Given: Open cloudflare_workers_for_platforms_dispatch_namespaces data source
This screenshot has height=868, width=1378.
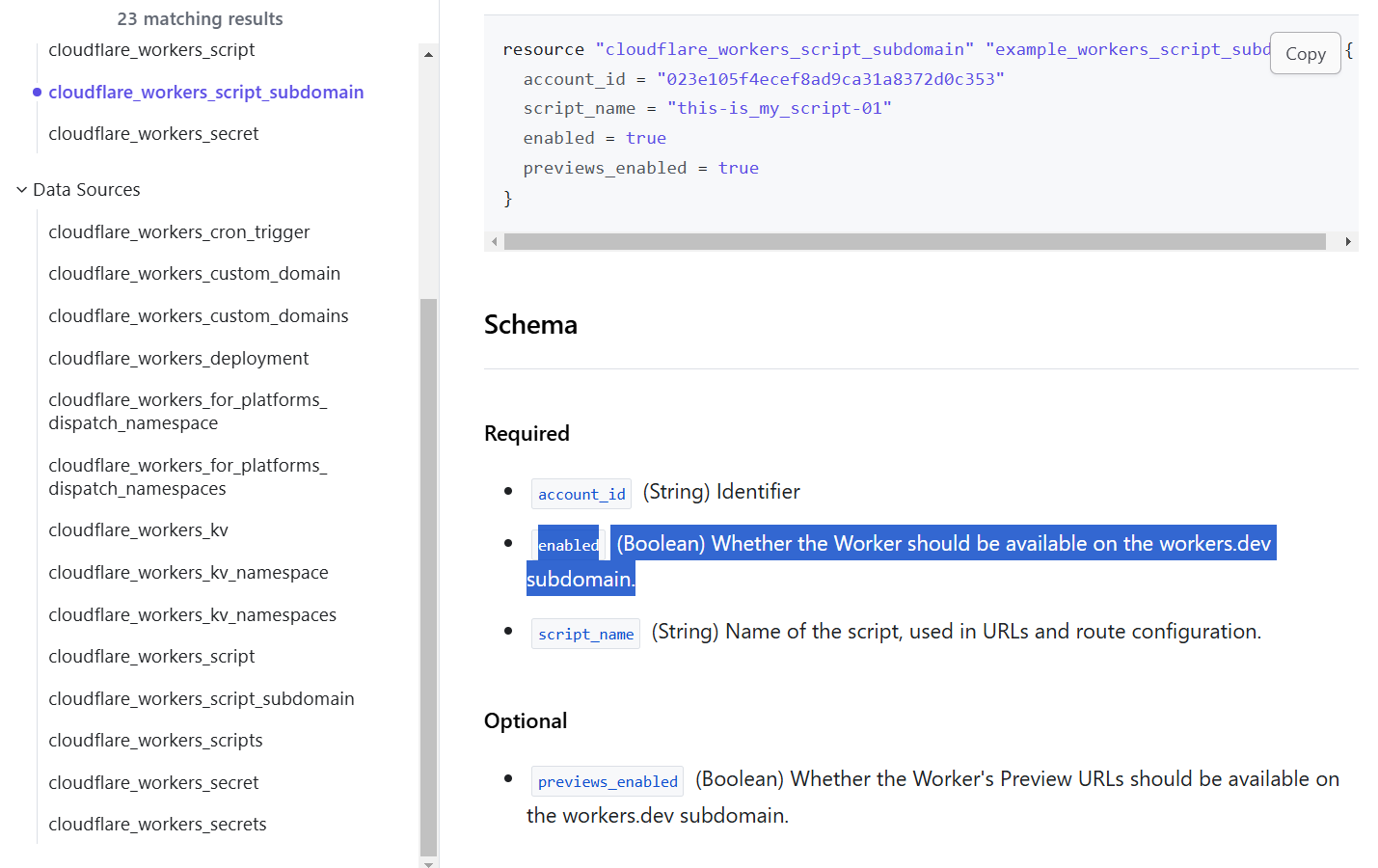Looking at the screenshot, I should click(188, 477).
